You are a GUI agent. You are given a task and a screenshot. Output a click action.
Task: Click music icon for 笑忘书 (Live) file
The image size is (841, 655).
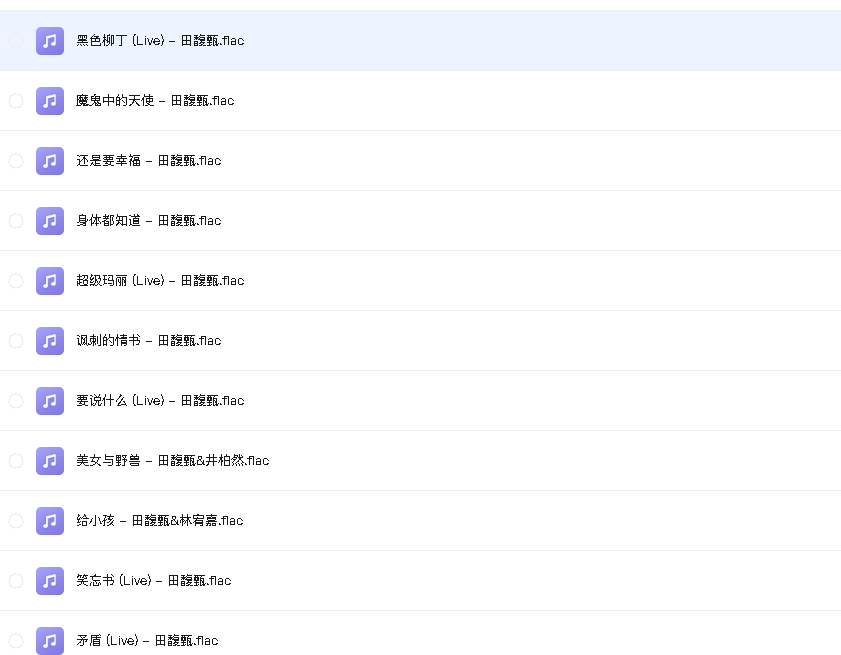click(50, 582)
